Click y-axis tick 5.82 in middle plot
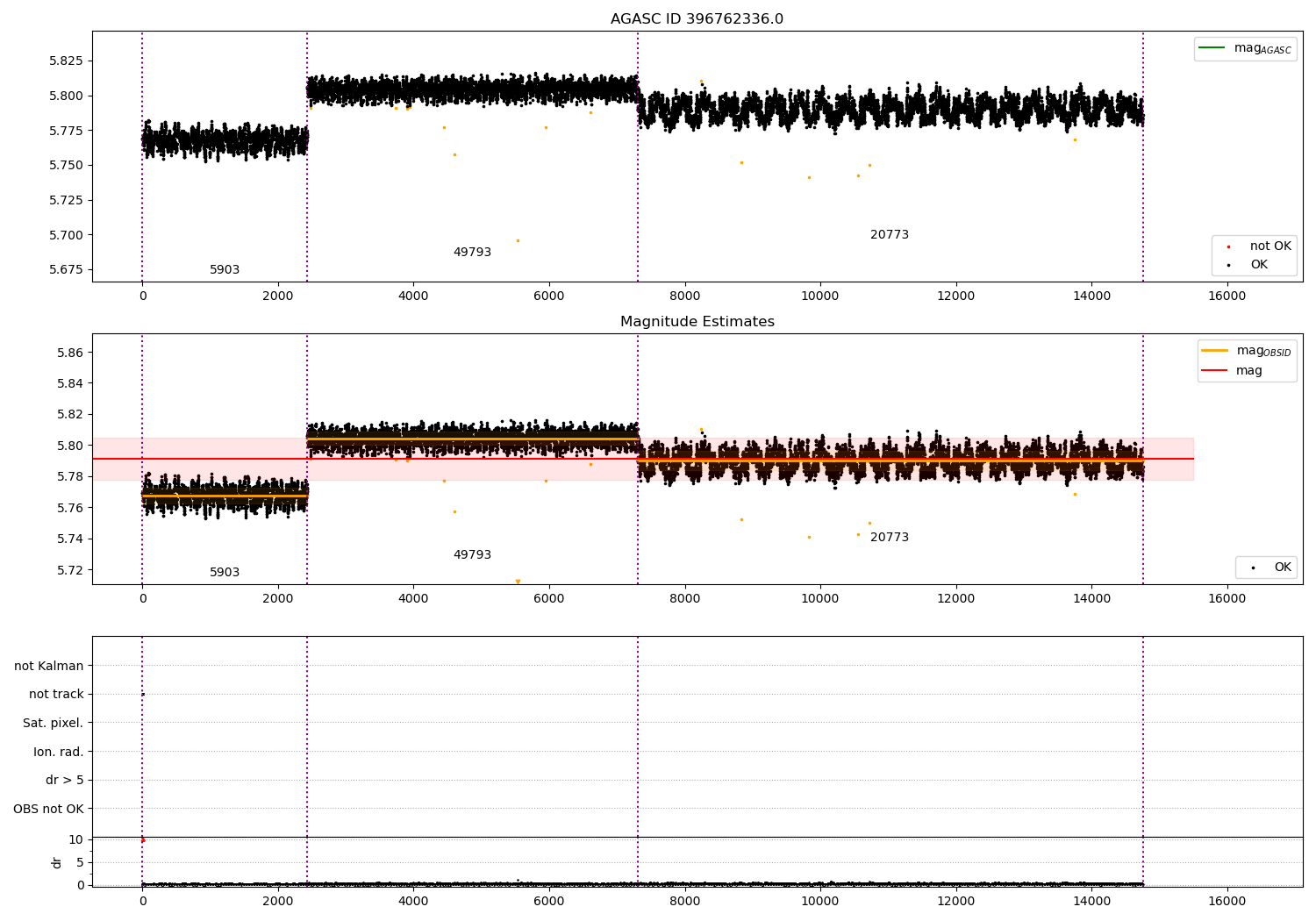This screenshot has height=921, width=1316. click(x=70, y=415)
